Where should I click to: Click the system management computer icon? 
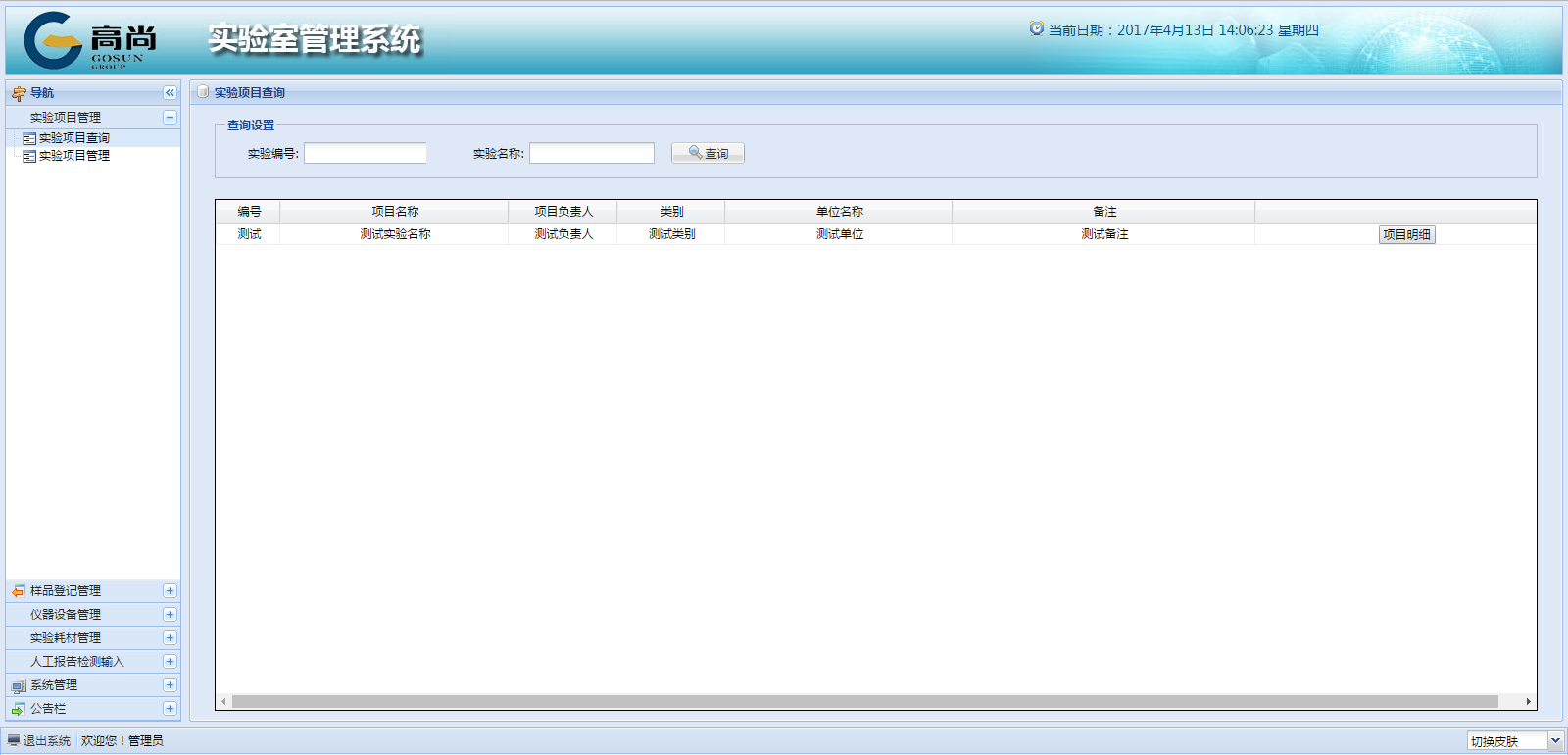pos(19,685)
